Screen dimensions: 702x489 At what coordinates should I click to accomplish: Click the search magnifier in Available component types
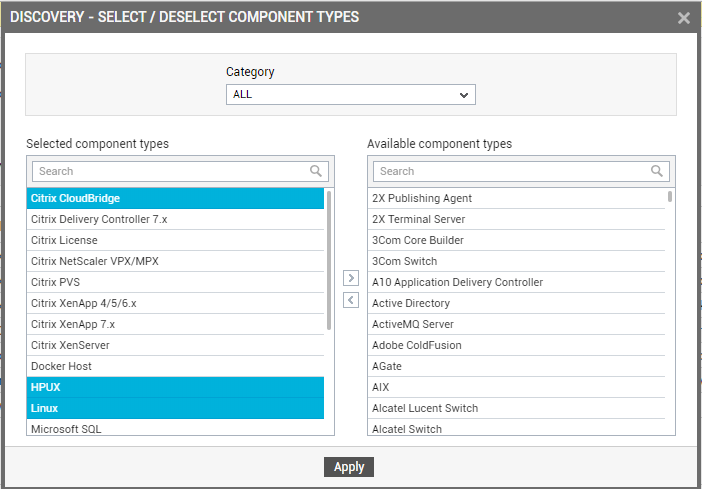[657, 171]
